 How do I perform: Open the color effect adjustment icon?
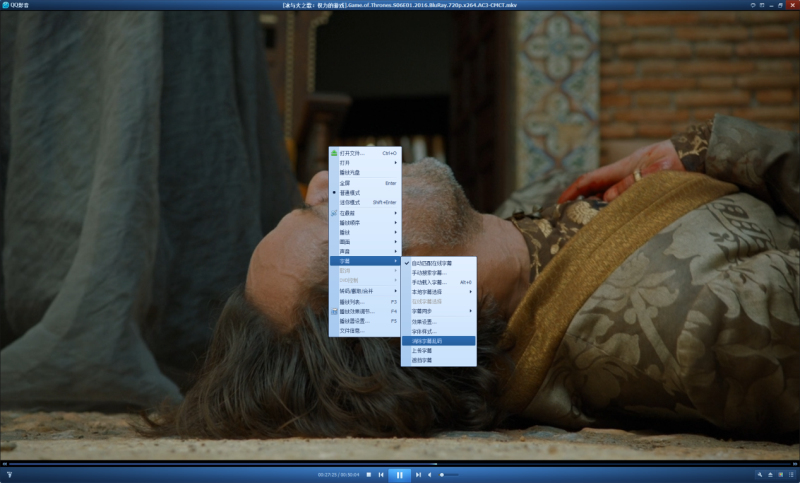pyautogui.click(x=781, y=475)
